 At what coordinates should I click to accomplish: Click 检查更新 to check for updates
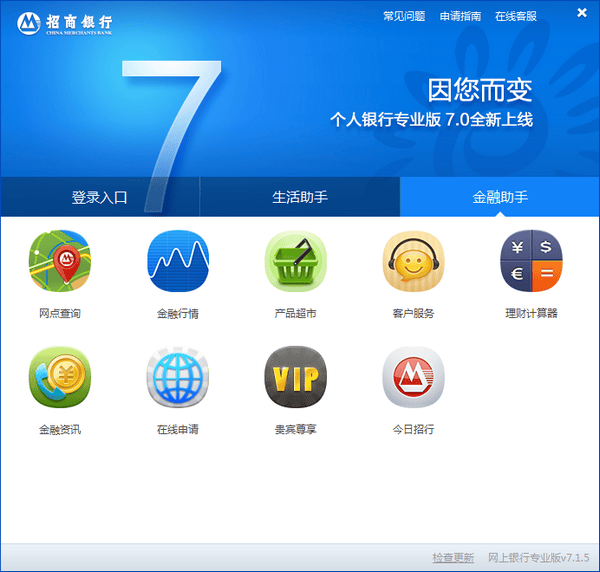[453, 557]
